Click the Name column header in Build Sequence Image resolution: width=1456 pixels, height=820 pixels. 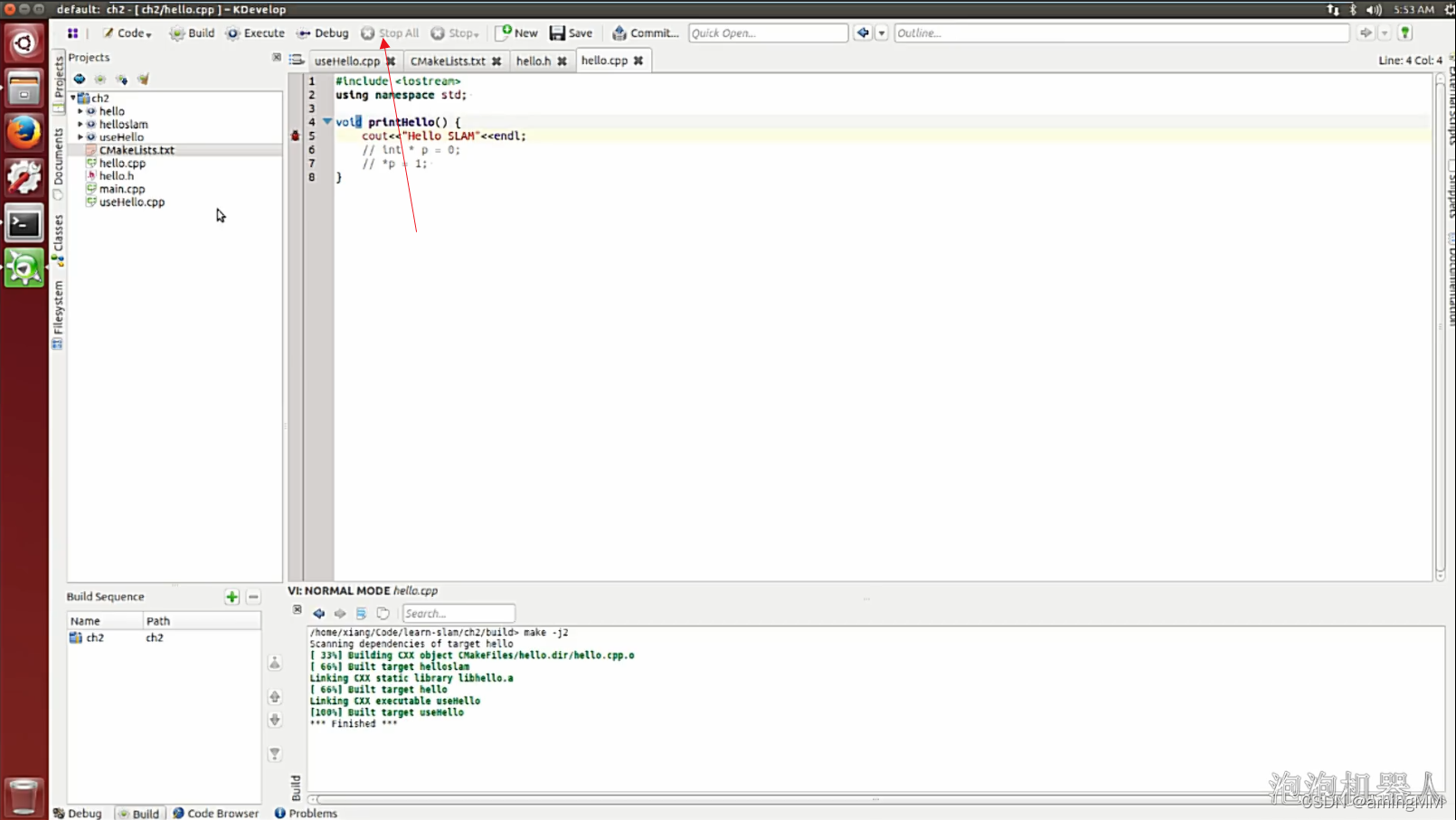pyautogui.click(x=105, y=621)
